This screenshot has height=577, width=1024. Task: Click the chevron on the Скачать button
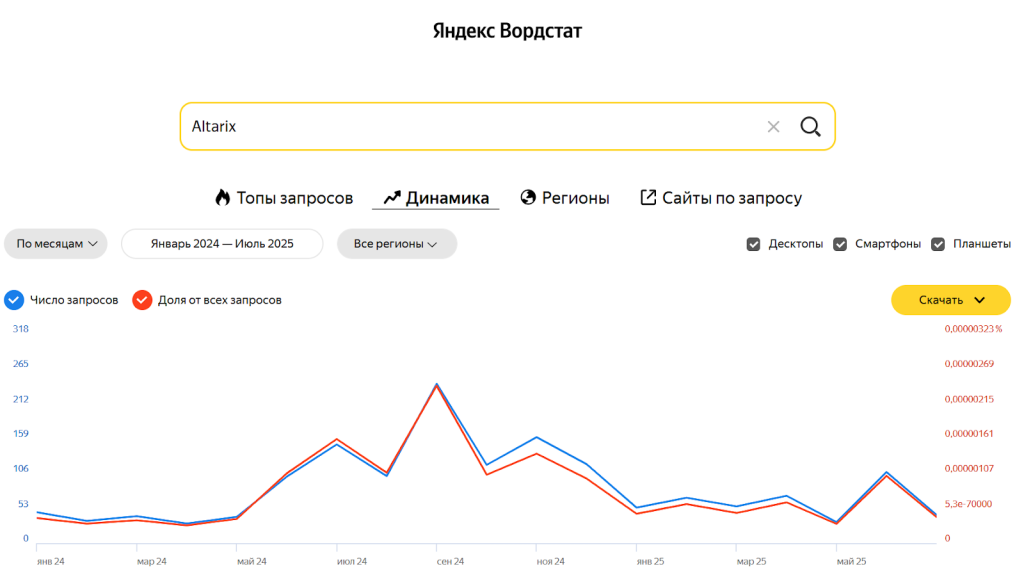pos(979,300)
